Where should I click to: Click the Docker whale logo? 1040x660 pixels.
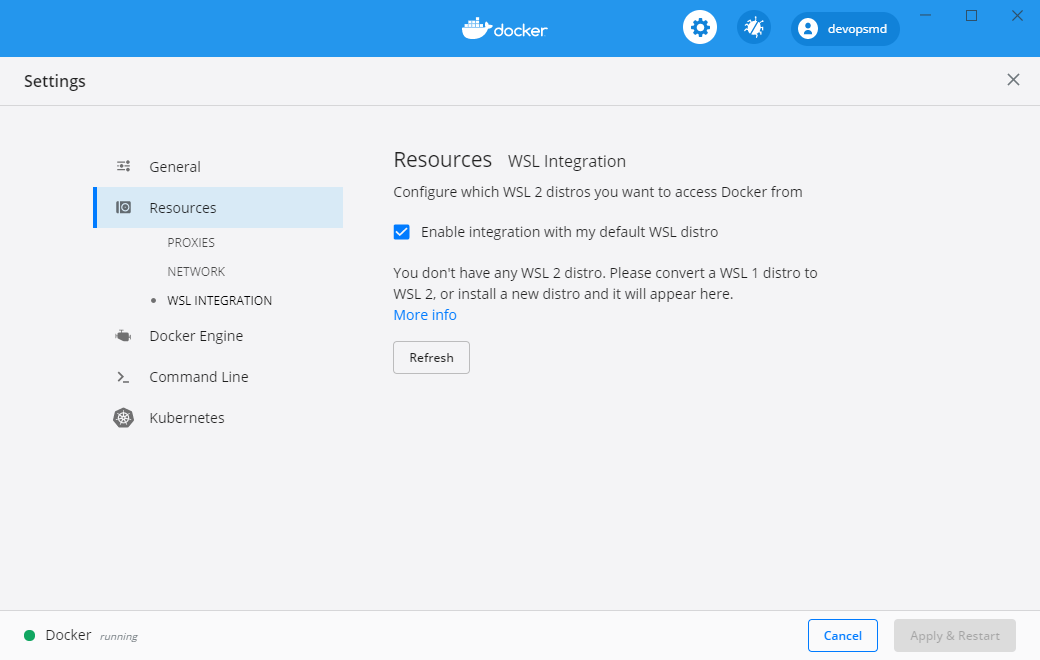(x=476, y=28)
